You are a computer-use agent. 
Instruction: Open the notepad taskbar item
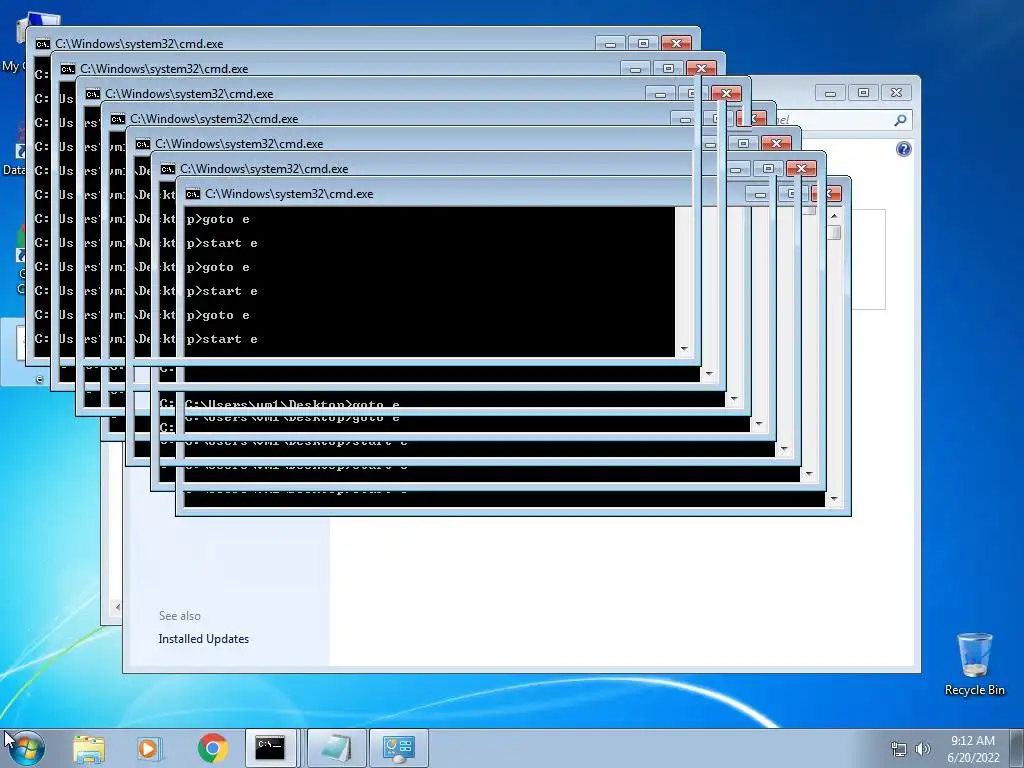(x=336, y=748)
